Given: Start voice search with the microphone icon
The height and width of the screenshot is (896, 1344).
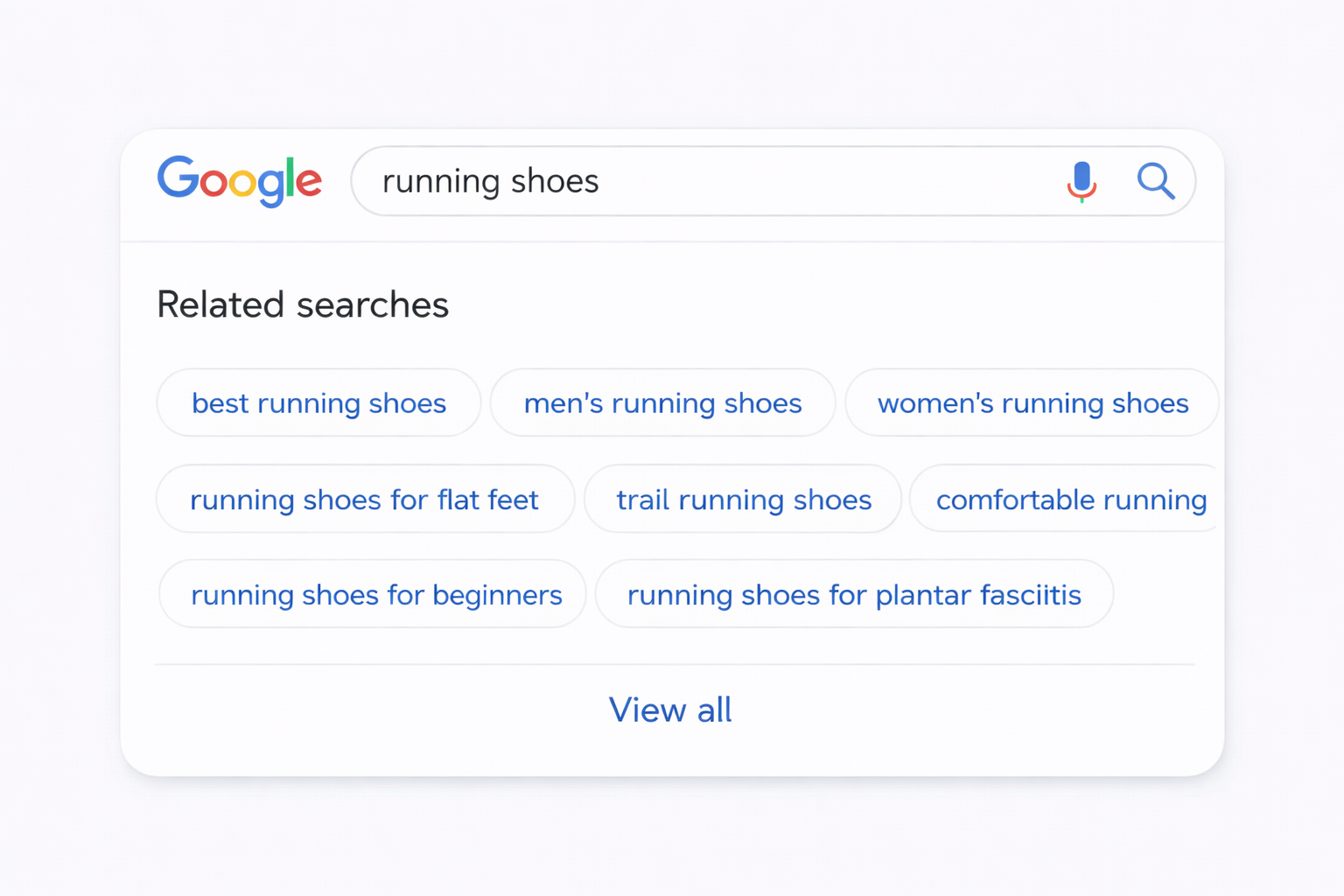Looking at the screenshot, I should coord(1081,181).
